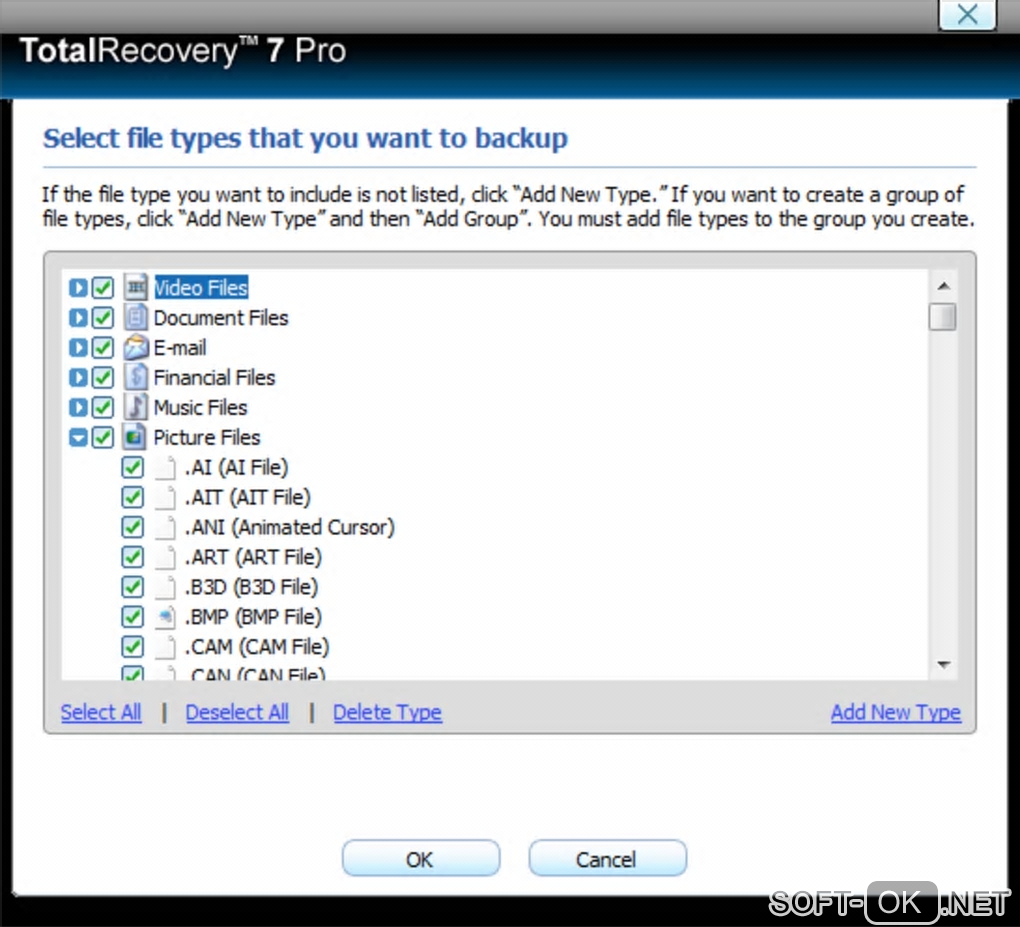This screenshot has width=1020, height=927.
Task: Click the Document Files page icon
Action: tap(135, 317)
